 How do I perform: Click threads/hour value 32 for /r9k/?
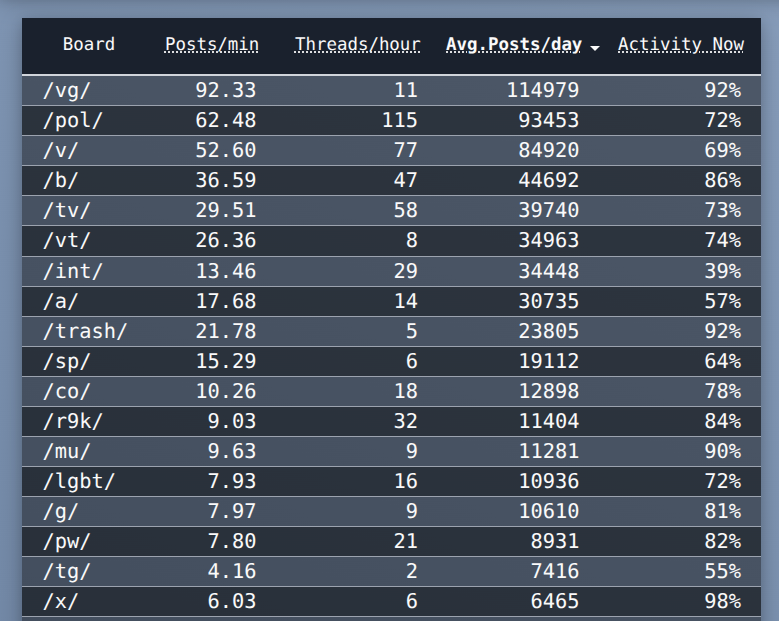click(x=406, y=421)
